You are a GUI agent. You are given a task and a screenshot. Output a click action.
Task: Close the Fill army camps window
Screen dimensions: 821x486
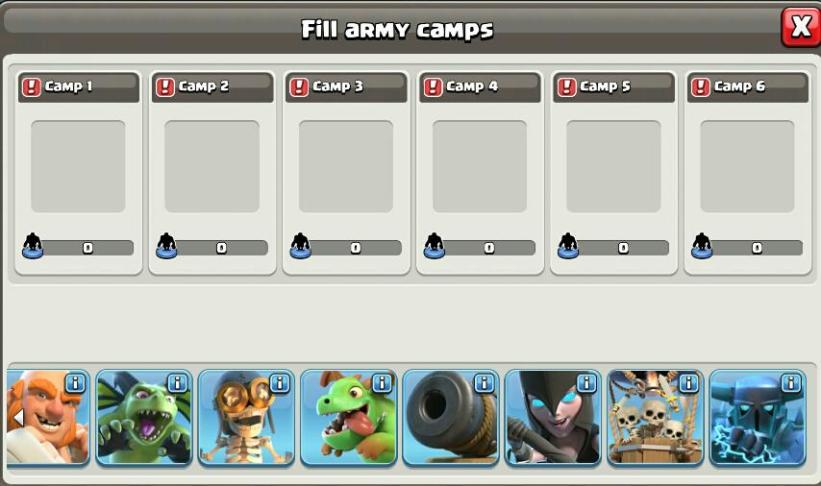pos(801,26)
